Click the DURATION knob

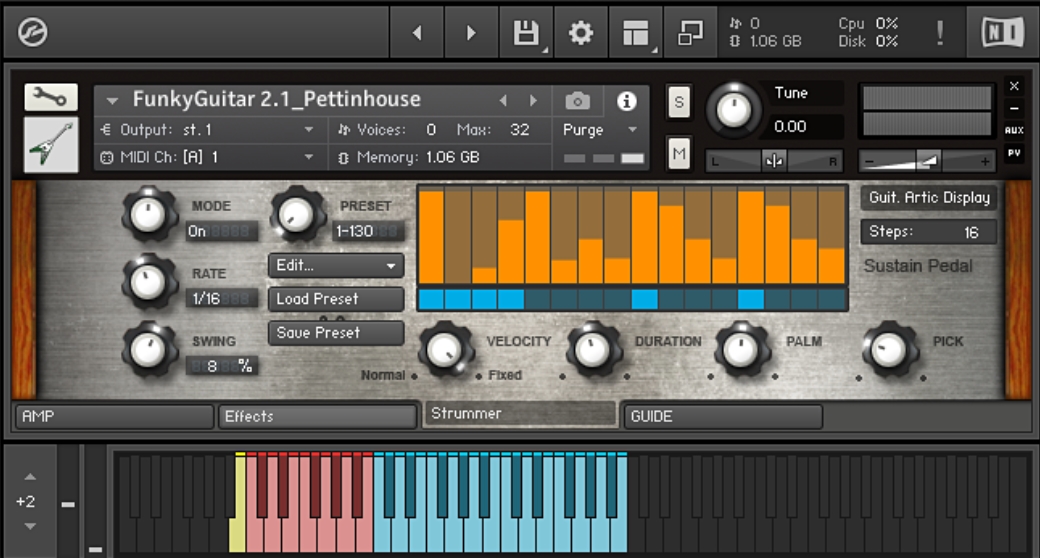tap(594, 350)
